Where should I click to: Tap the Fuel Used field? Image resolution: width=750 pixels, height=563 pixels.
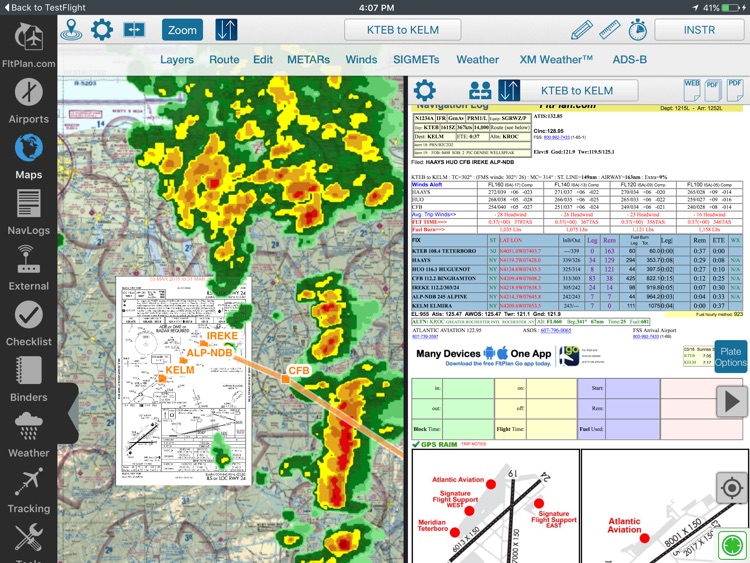[x=633, y=429]
